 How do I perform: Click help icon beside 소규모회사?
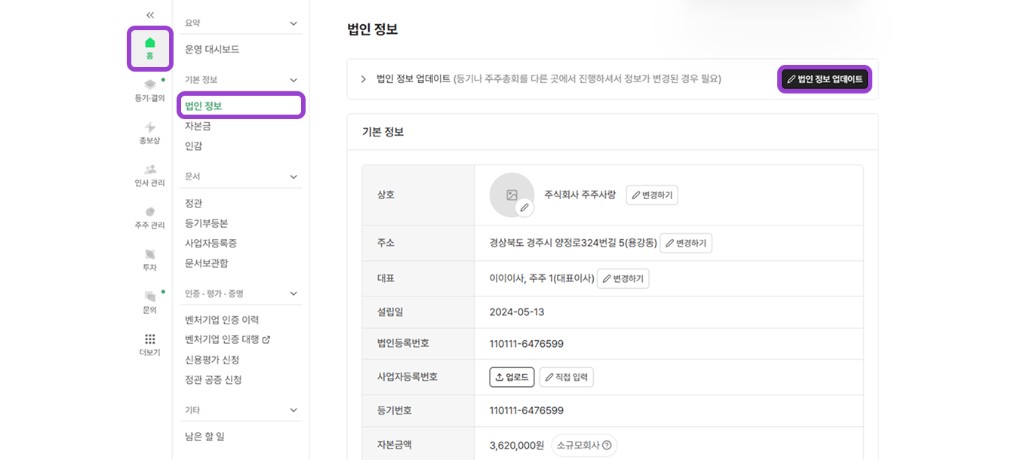click(x=607, y=446)
